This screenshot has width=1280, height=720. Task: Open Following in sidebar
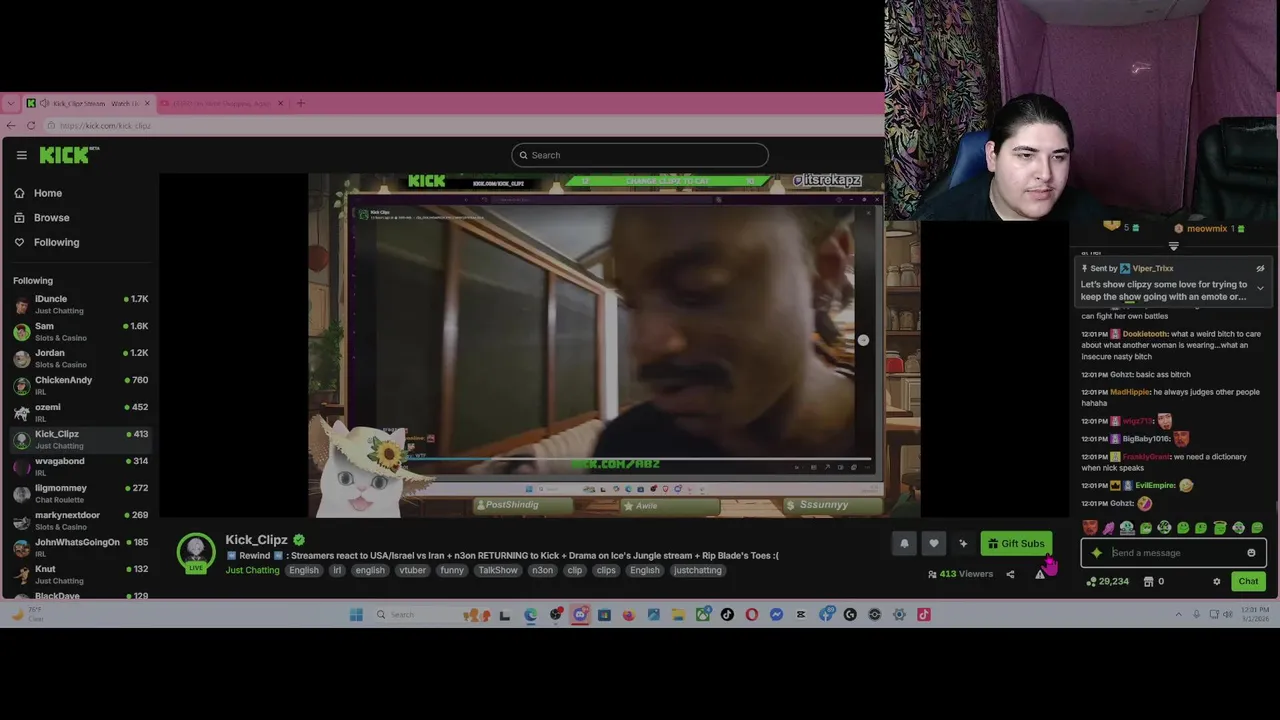point(46,242)
